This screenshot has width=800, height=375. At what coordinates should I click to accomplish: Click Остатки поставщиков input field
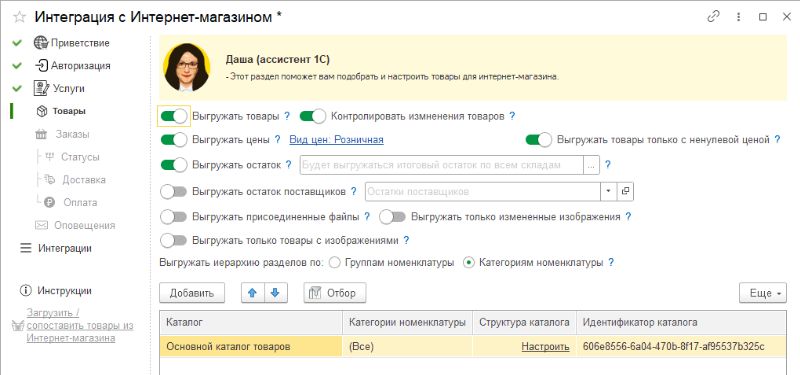(x=483, y=191)
